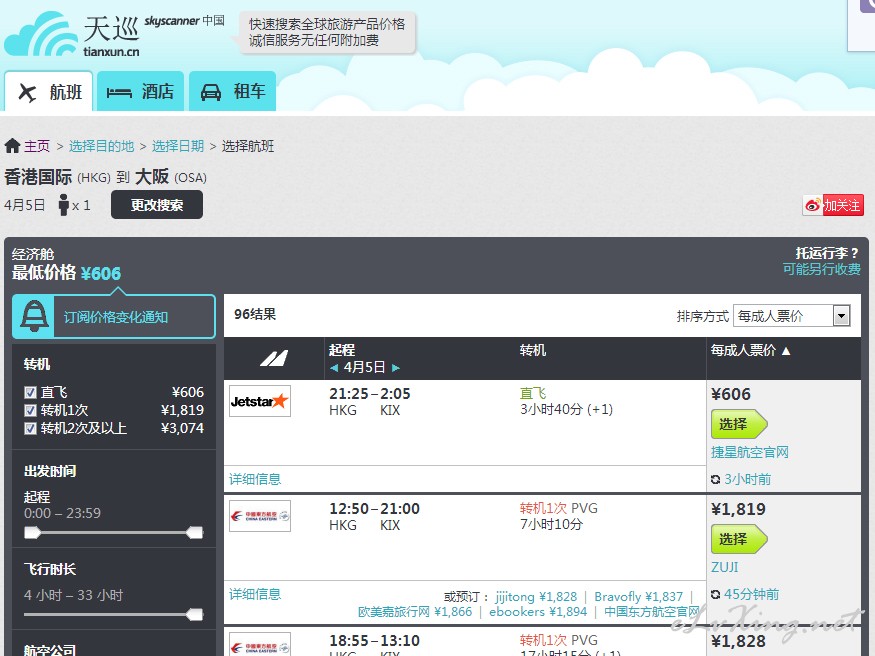Image resolution: width=875 pixels, height=656 pixels.
Task: Book via Bravofly ¥1,837
Action: coord(638,597)
